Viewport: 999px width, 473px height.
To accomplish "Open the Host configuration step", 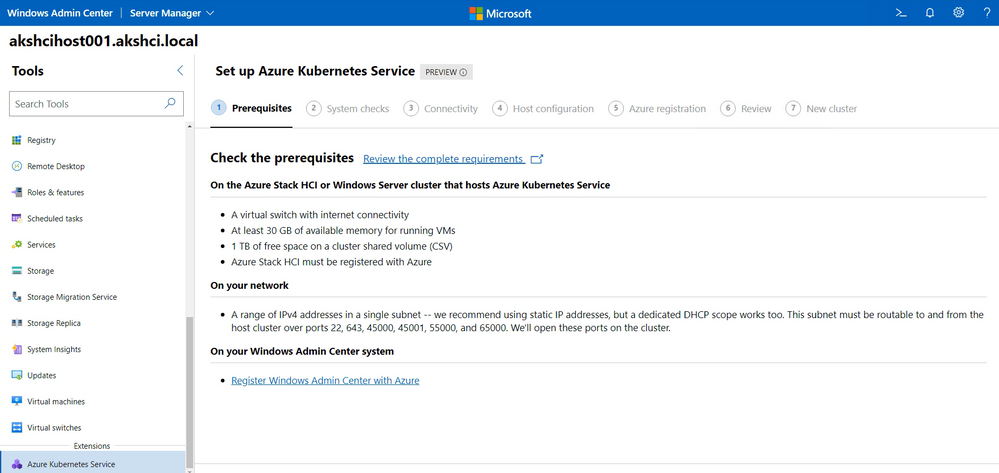I will pos(543,109).
